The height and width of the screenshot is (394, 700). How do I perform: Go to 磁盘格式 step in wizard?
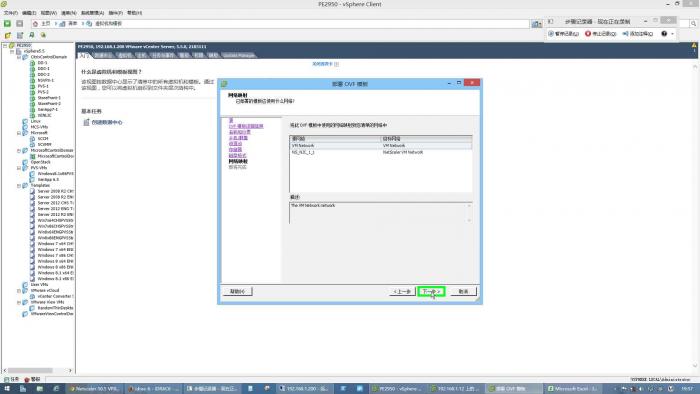(238, 155)
